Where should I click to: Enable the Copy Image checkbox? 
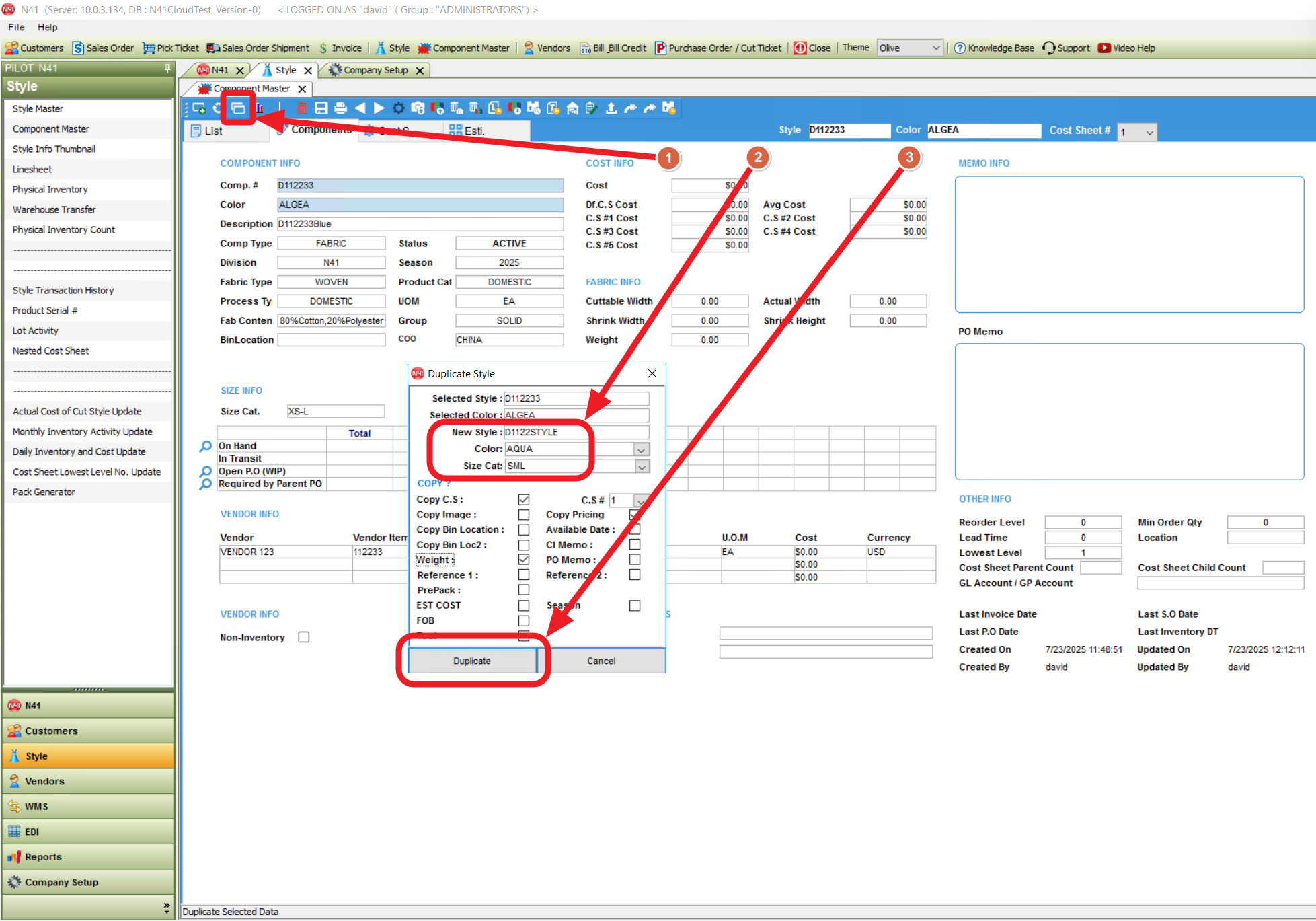524,515
